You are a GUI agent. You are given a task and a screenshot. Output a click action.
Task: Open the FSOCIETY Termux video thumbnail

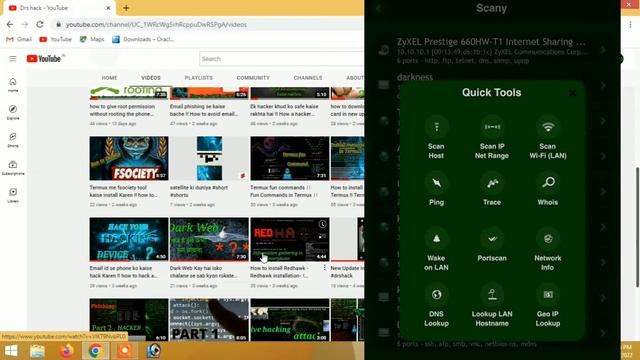point(129,158)
